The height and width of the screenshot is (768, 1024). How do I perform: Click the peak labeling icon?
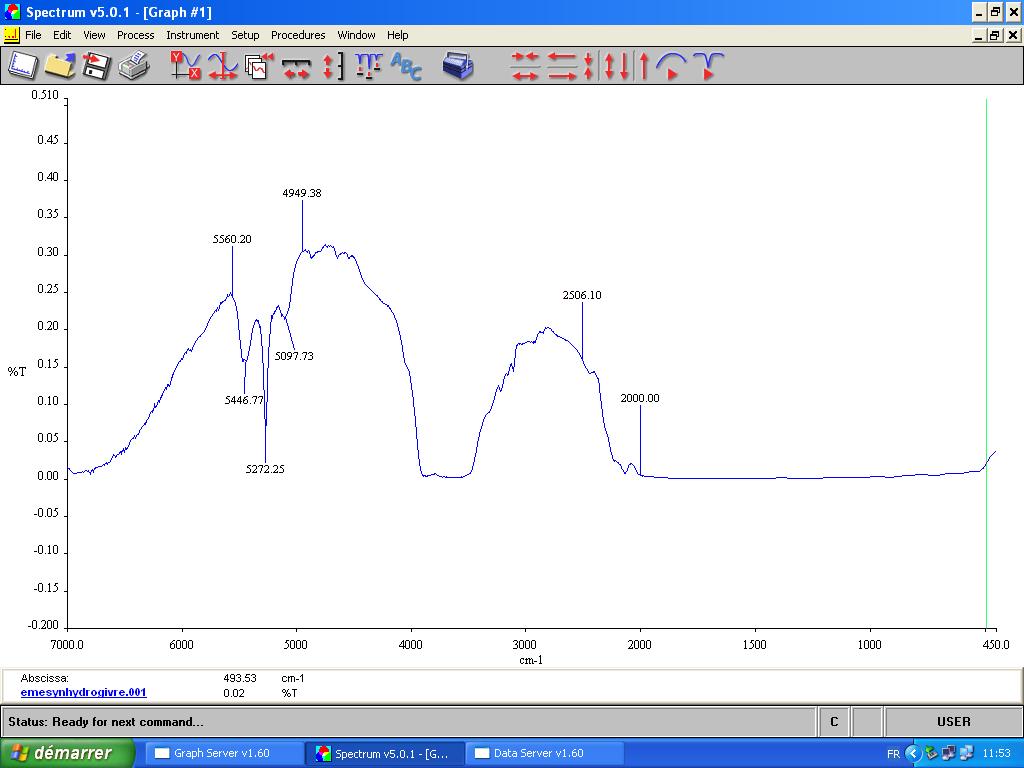(x=368, y=66)
